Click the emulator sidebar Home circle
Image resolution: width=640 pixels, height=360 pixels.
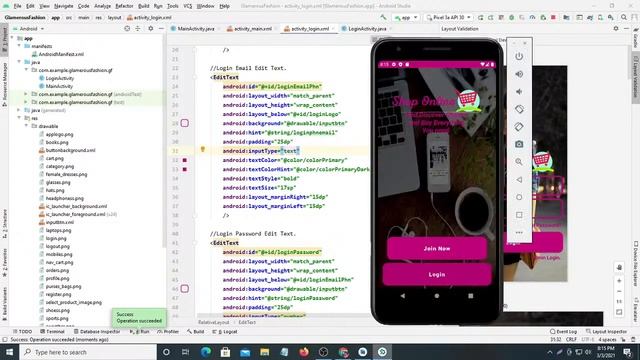click(519, 197)
